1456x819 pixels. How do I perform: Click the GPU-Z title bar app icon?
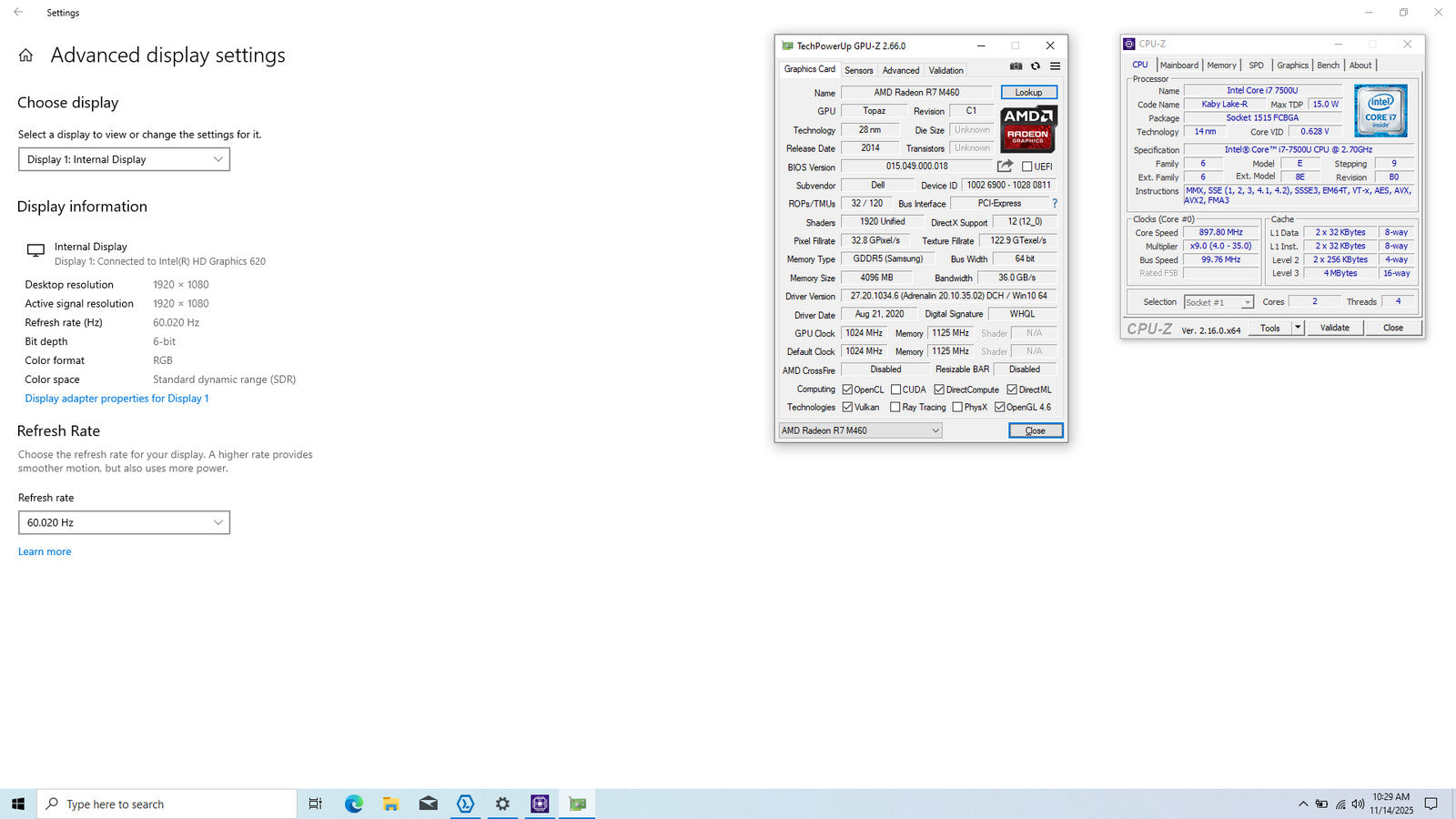pos(787,45)
